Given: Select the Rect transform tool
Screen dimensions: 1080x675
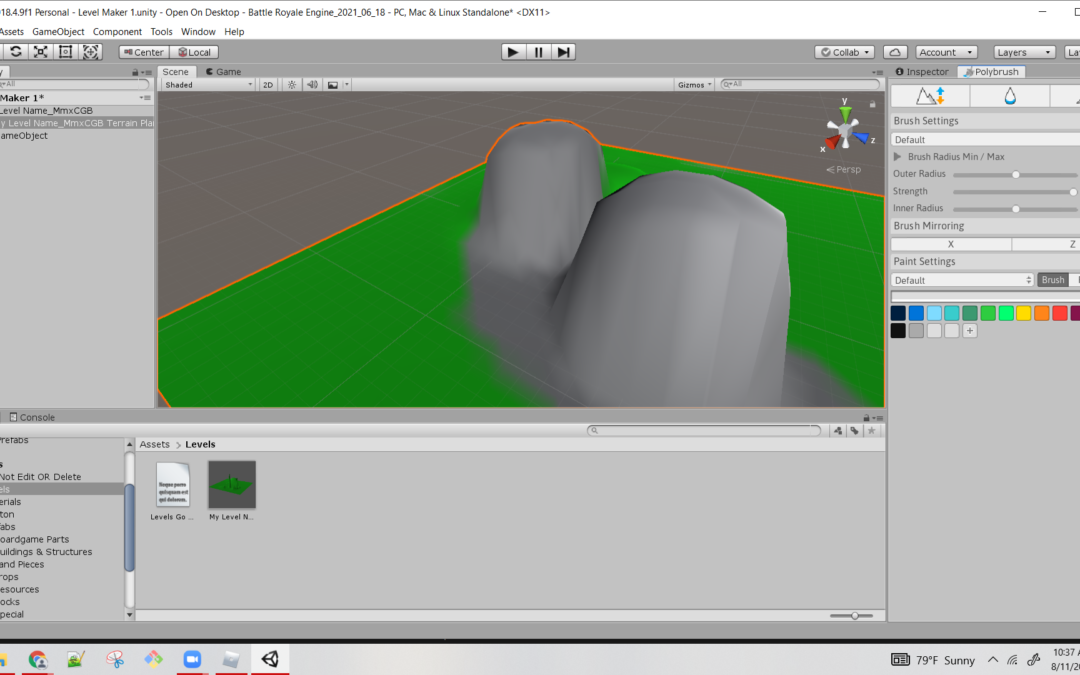Looking at the screenshot, I should pos(65,52).
